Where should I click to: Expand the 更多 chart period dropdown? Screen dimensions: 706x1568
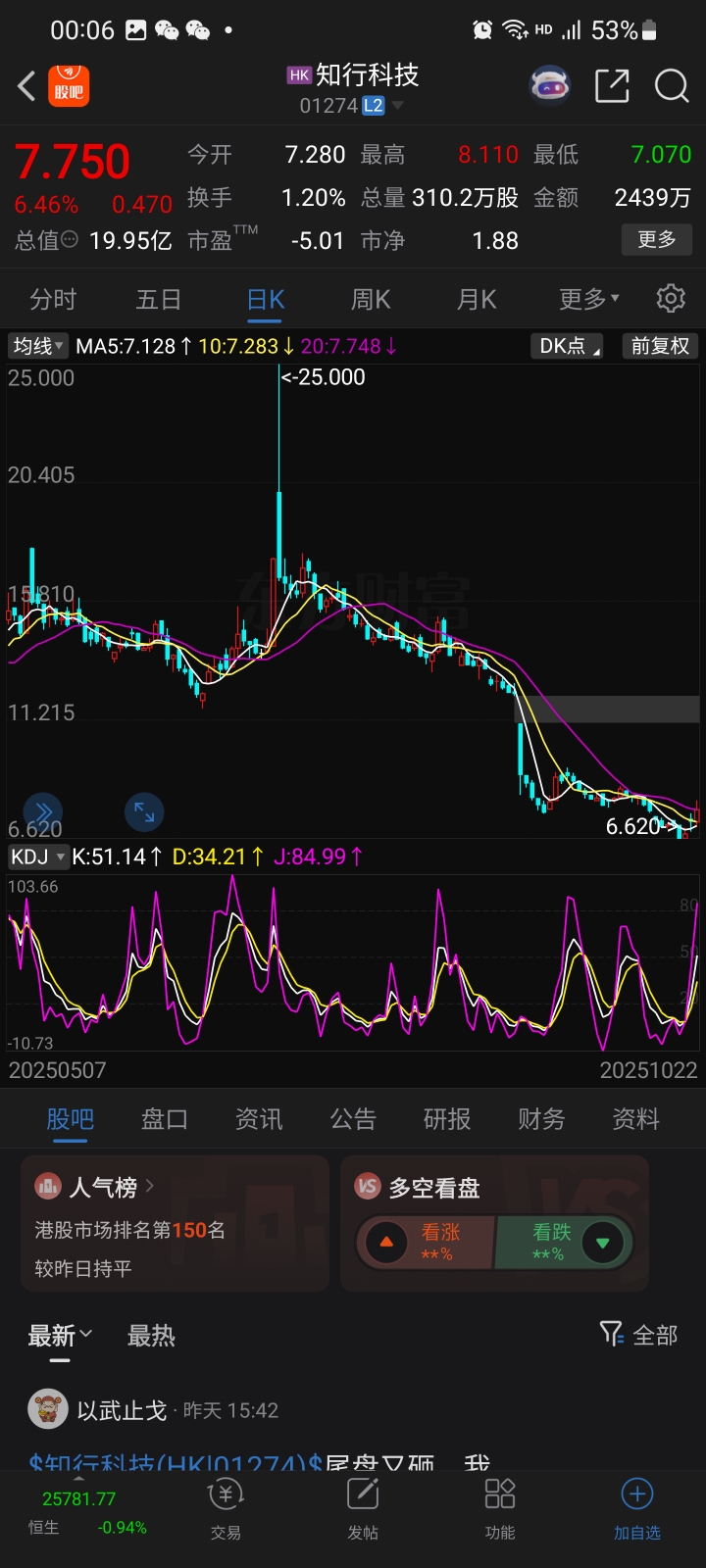(588, 299)
